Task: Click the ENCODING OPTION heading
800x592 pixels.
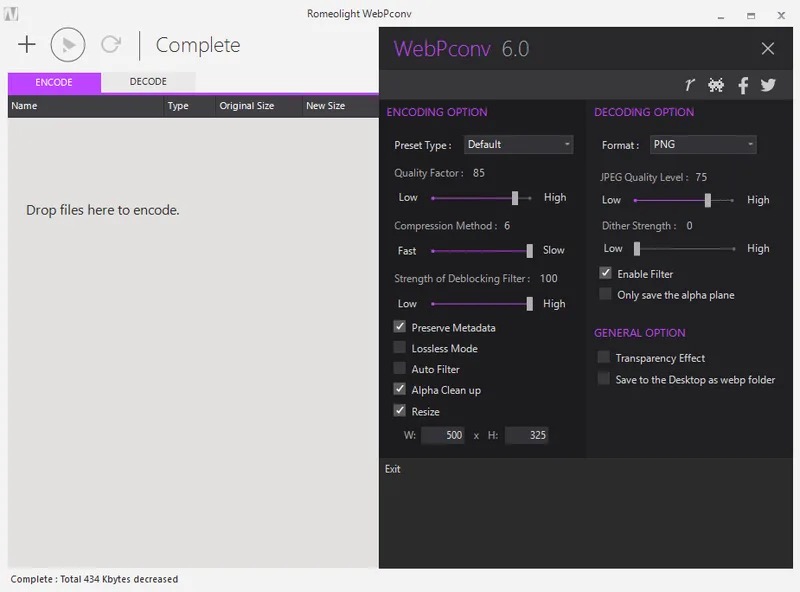Action: pyautogui.click(x=437, y=112)
